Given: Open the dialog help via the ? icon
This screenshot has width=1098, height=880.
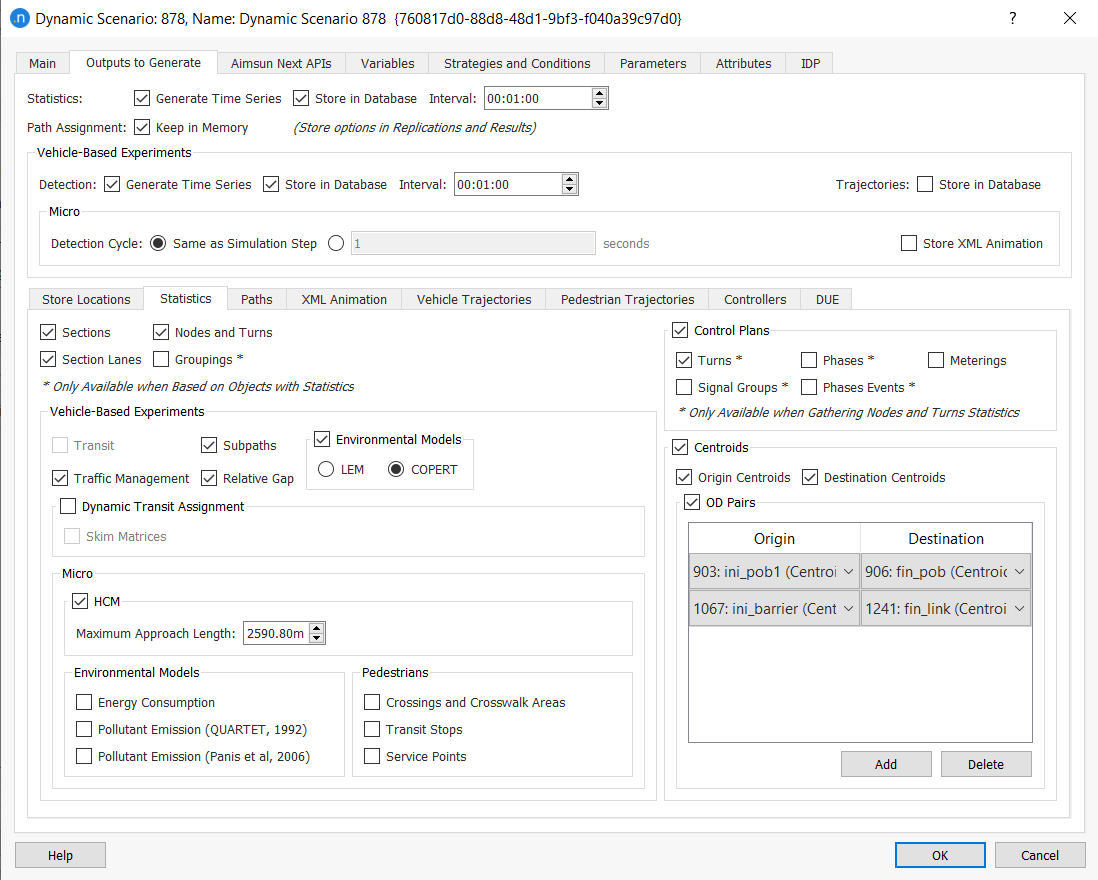Looking at the screenshot, I should 1012,19.
